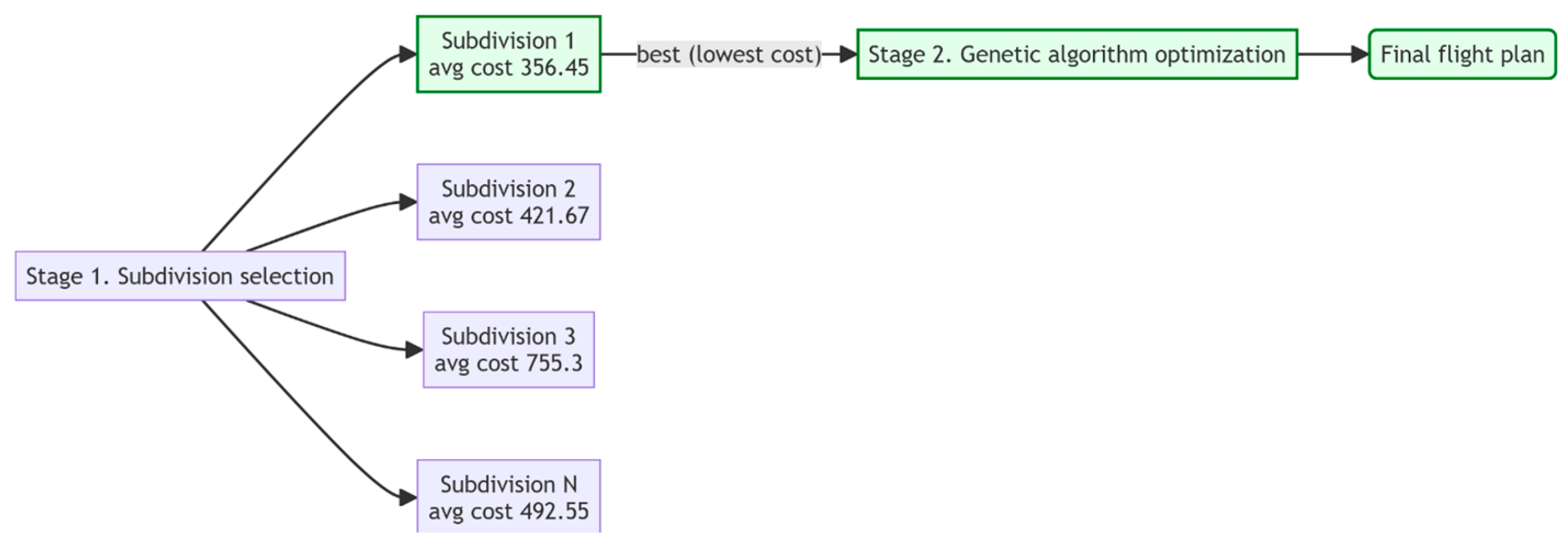Viewport: 1568px width, 547px height.
Task: Select the 'avg cost 755.3' text
Action: pos(508,363)
